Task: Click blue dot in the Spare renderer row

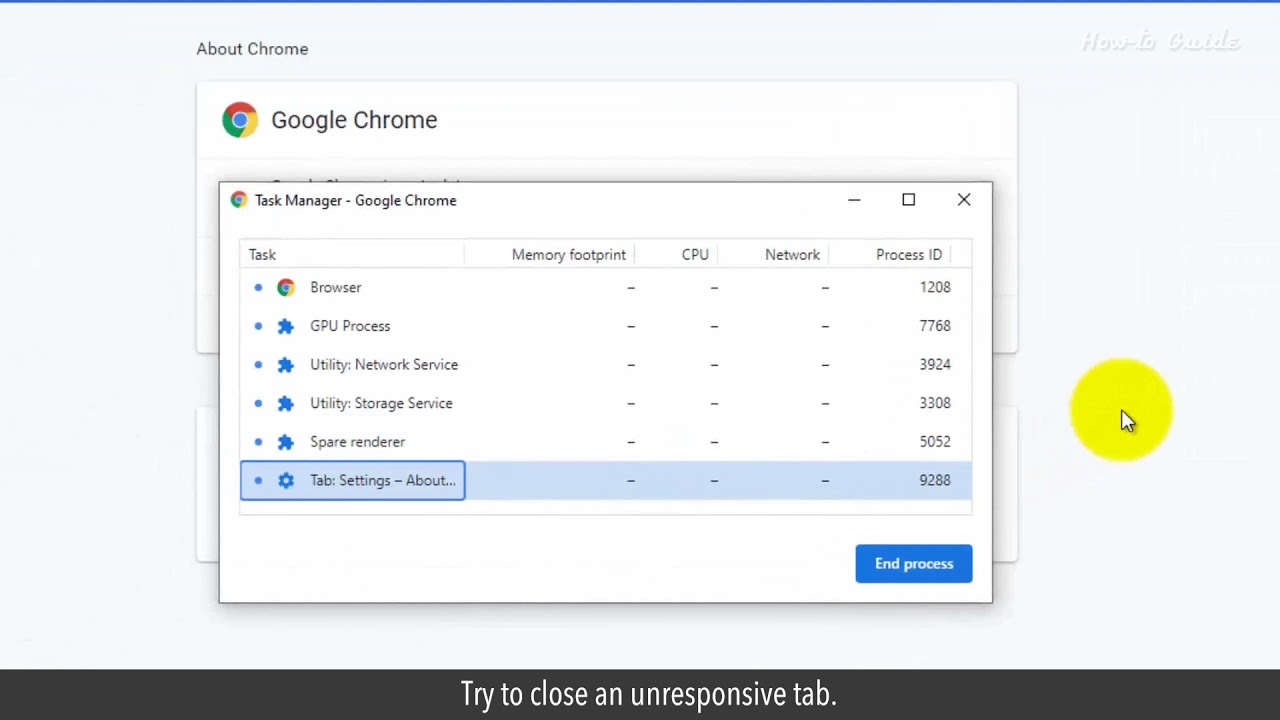Action: [x=258, y=442]
